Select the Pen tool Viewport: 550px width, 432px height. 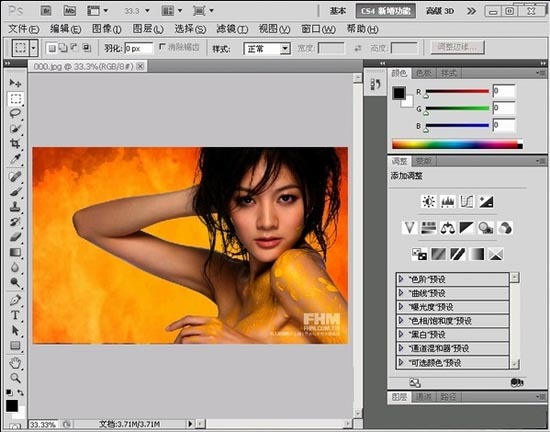(15, 300)
